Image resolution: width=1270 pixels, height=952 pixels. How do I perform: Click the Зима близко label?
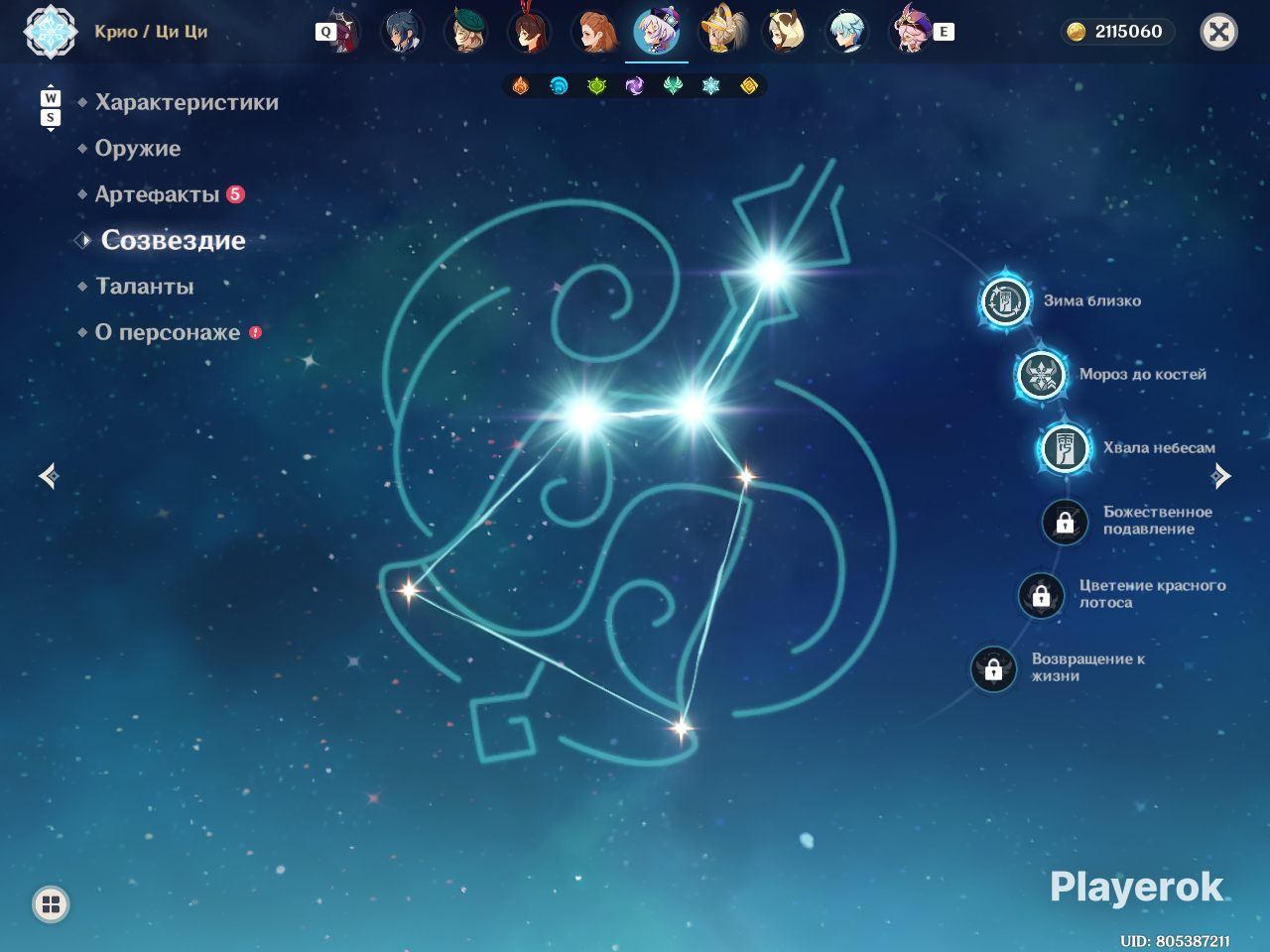point(1092,300)
